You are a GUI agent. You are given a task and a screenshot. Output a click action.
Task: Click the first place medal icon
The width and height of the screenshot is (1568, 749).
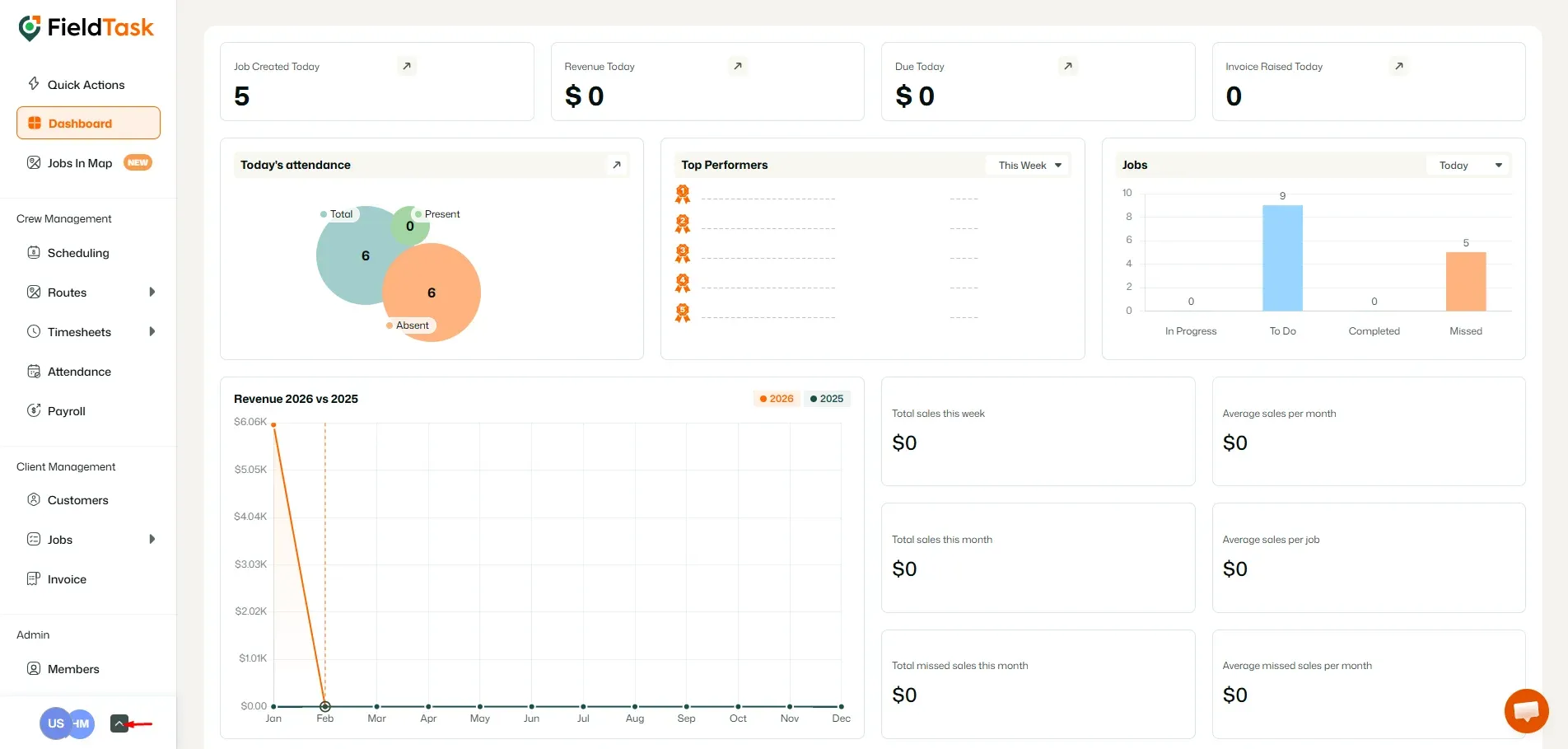pos(683,194)
